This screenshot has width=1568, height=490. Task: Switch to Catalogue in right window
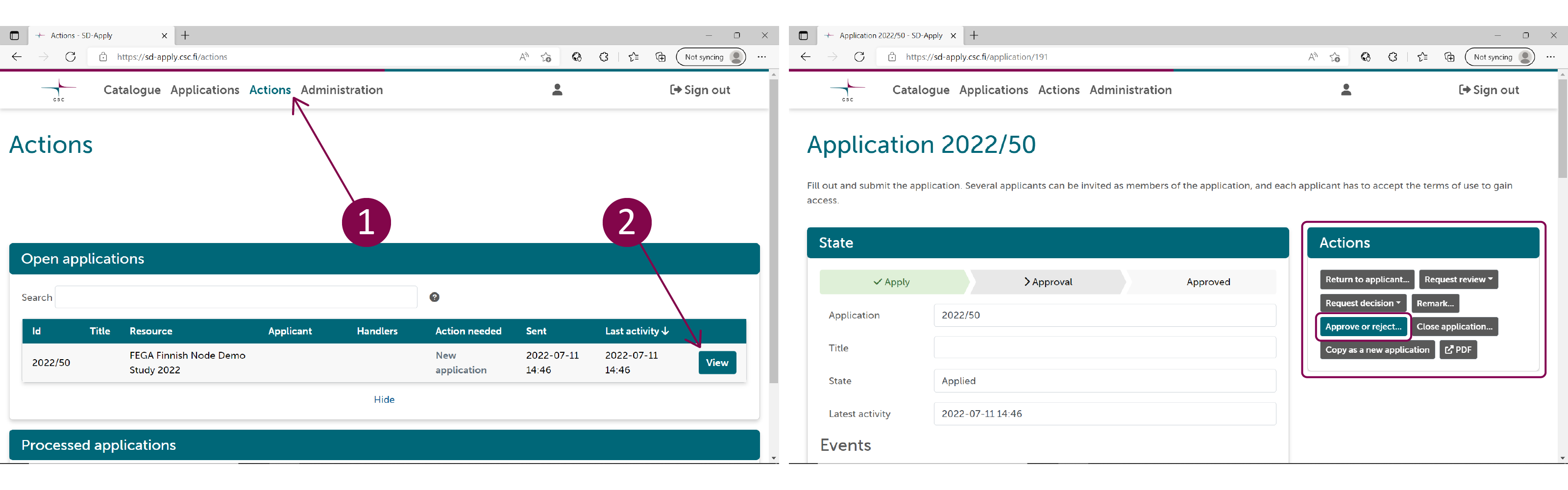[x=920, y=90]
